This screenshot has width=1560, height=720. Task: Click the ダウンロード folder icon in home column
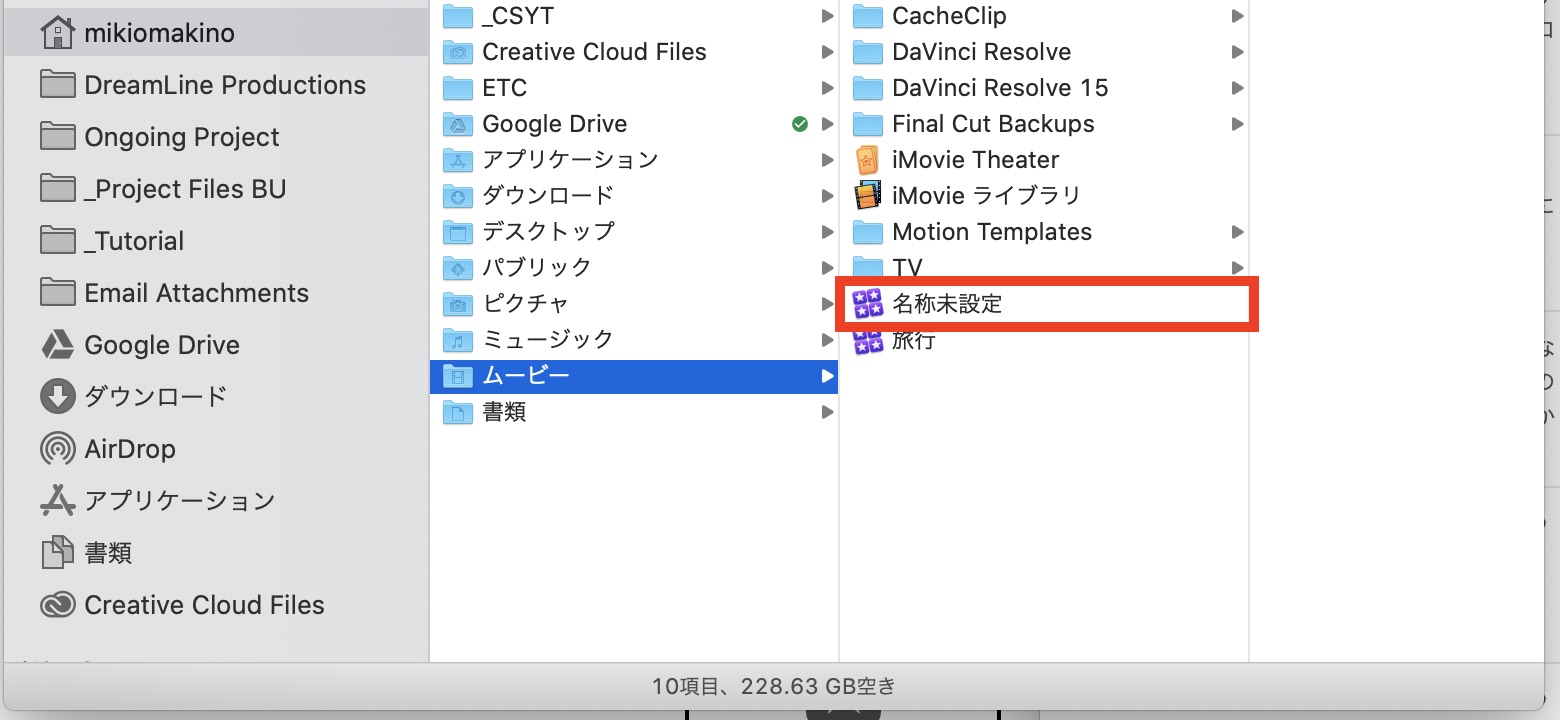pos(458,196)
